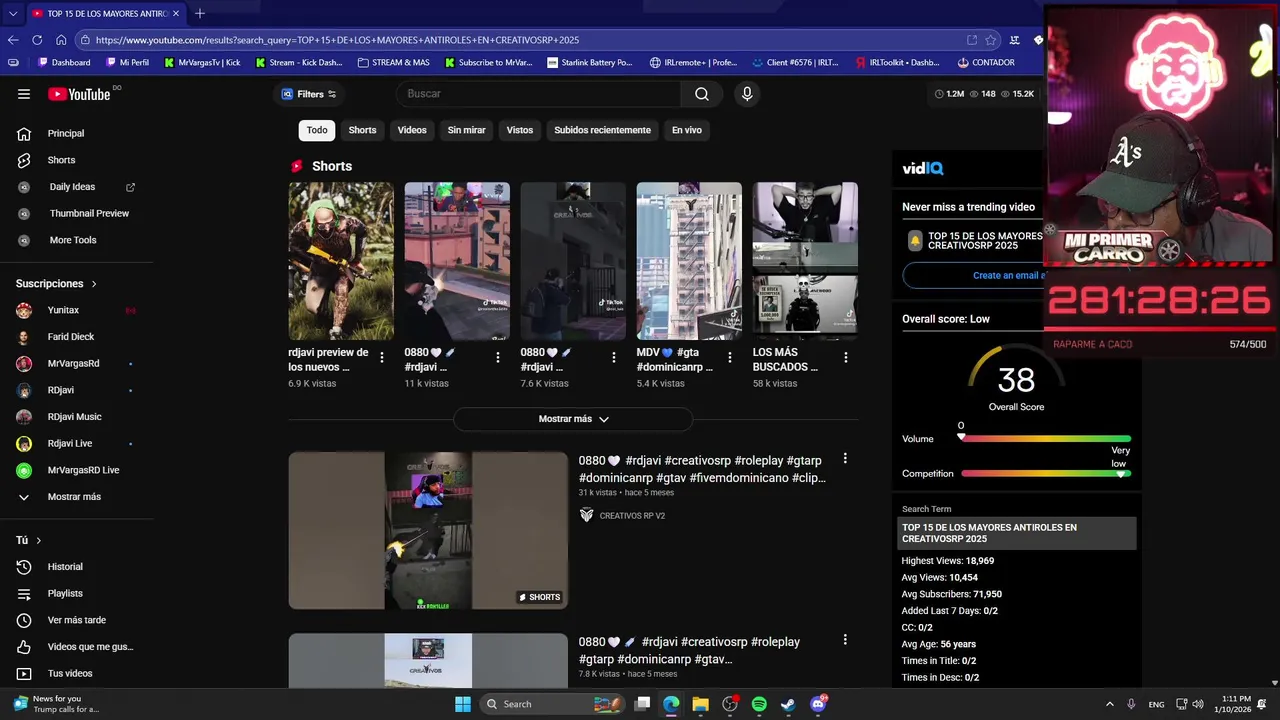
Task: Select the Subidos recientemente chip
Action: click(602, 130)
